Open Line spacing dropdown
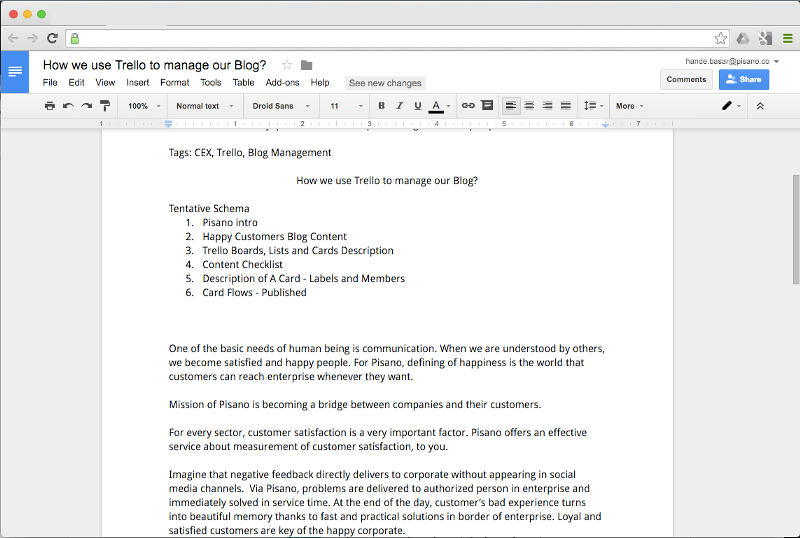 593,106
